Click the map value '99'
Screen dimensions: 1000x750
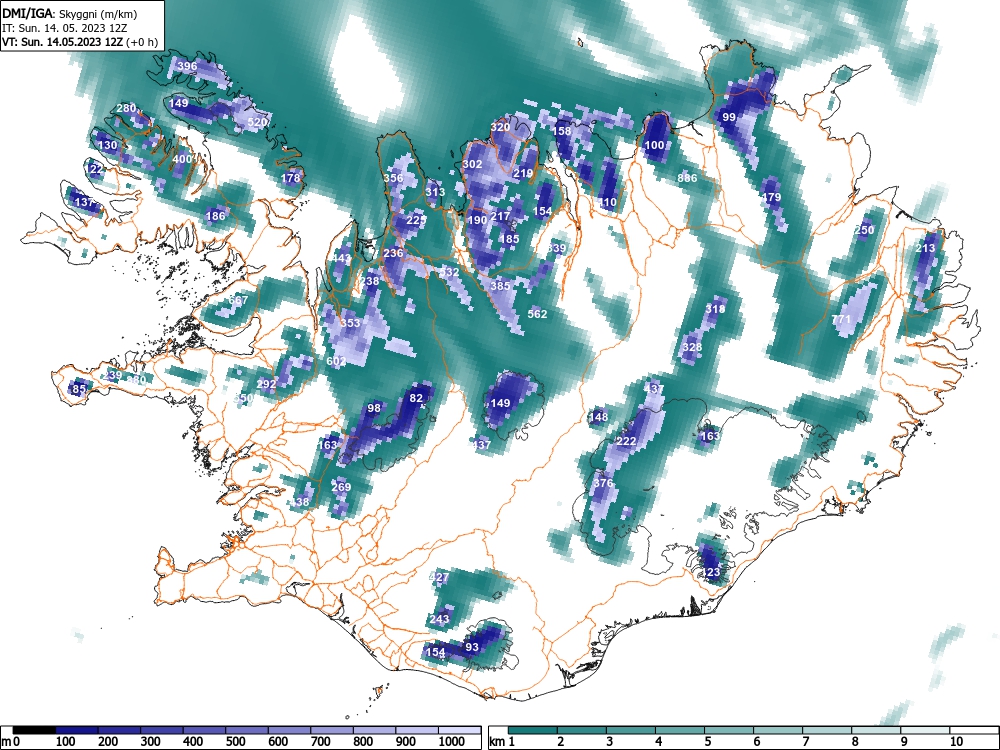pyautogui.click(x=729, y=117)
